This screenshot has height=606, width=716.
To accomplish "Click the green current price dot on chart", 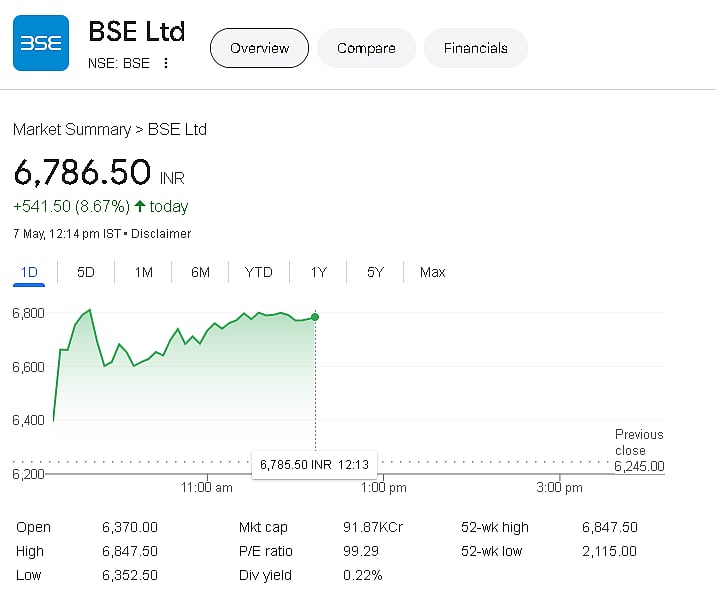I will pyautogui.click(x=315, y=317).
